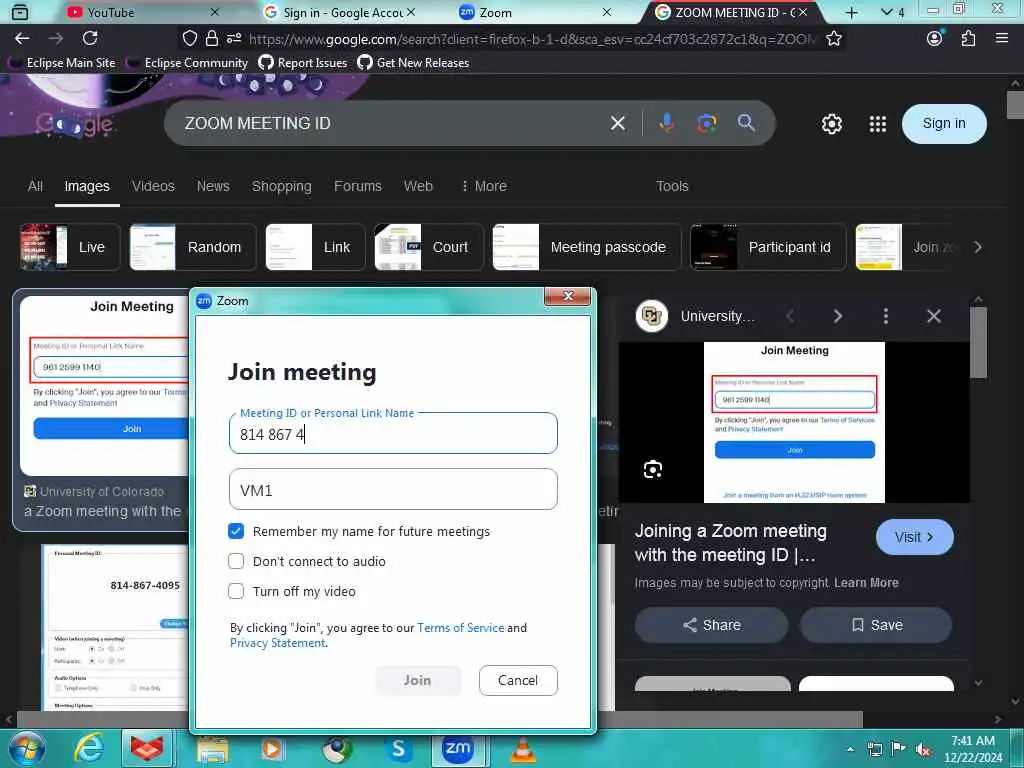1024x768 pixels.
Task: Open the three-dot menu in image preview panel
Action: (x=886, y=316)
